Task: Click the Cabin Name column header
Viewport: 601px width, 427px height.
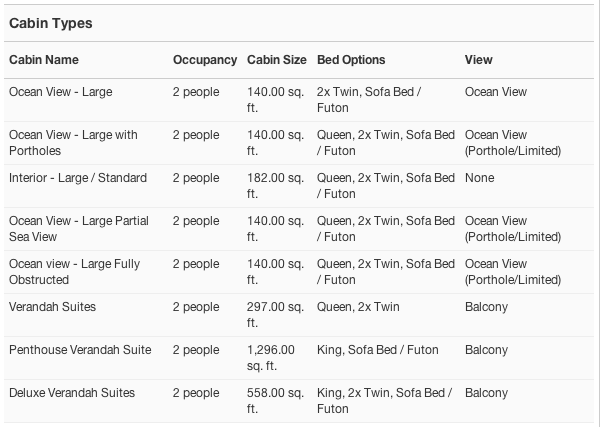Action: point(45,60)
